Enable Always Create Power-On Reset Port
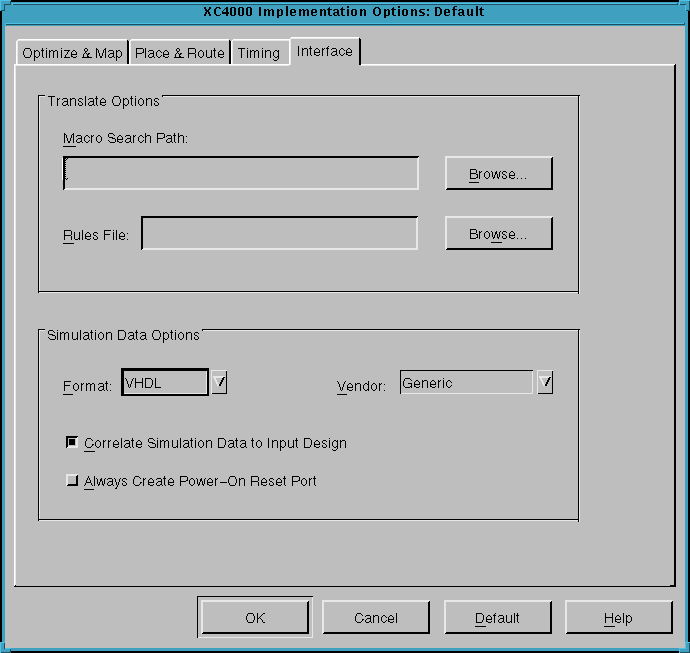 72,480
